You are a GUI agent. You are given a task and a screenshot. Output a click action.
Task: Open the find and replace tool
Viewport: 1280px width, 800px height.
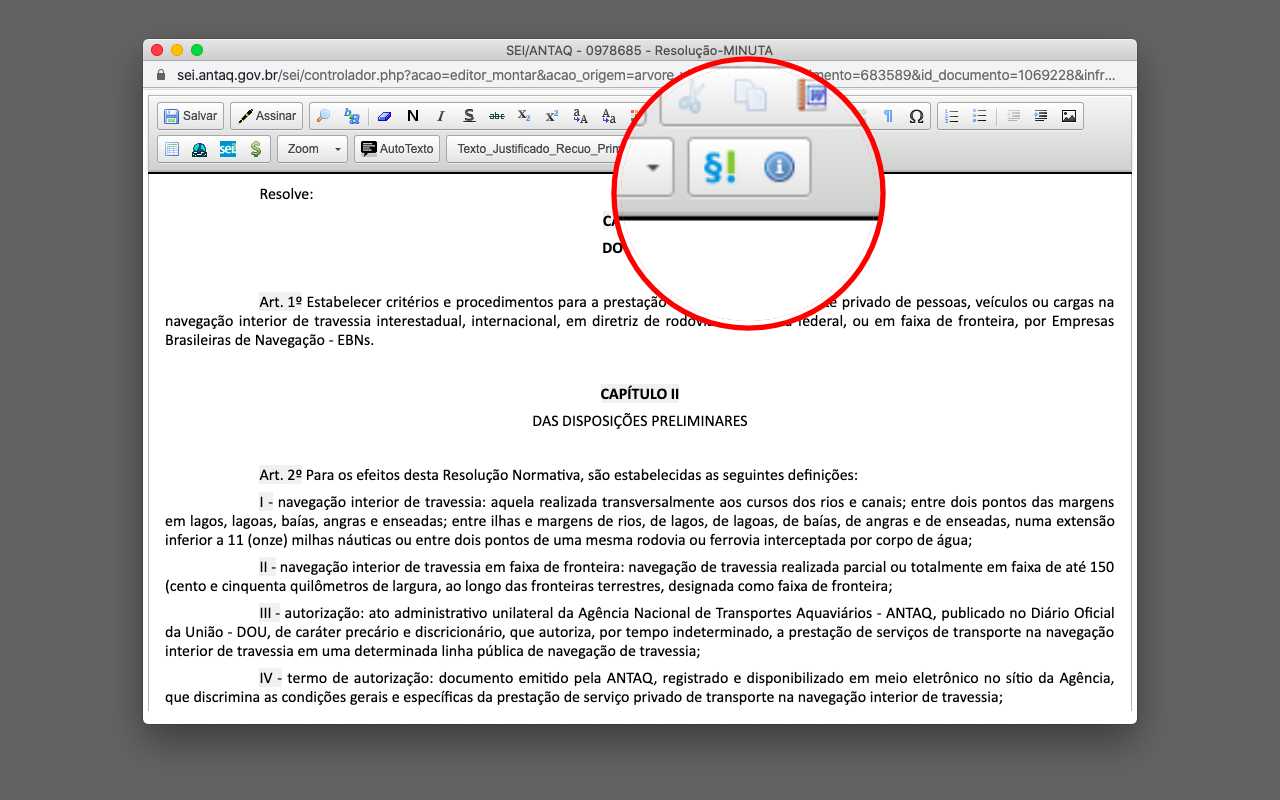(x=351, y=116)
